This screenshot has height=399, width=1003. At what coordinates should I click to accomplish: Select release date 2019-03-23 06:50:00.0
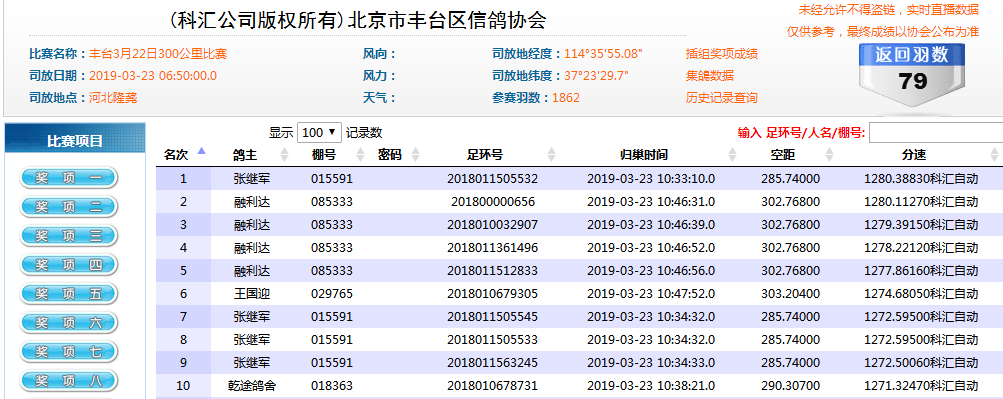coord(153,76)
